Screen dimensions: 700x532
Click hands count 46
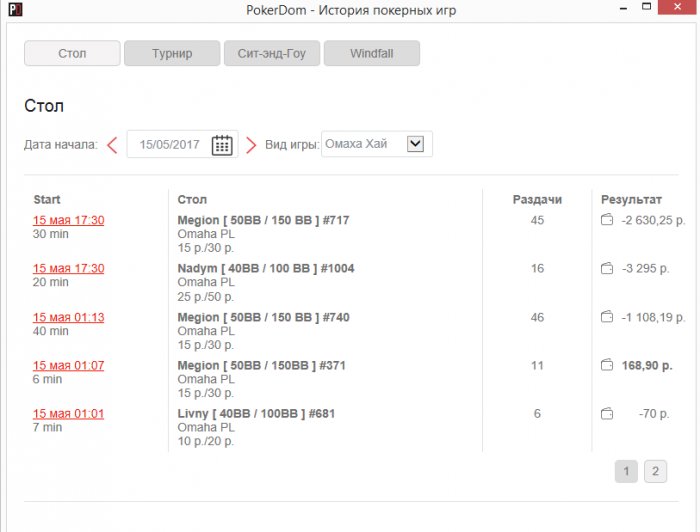pyautogui.click(x=537, y=317)
